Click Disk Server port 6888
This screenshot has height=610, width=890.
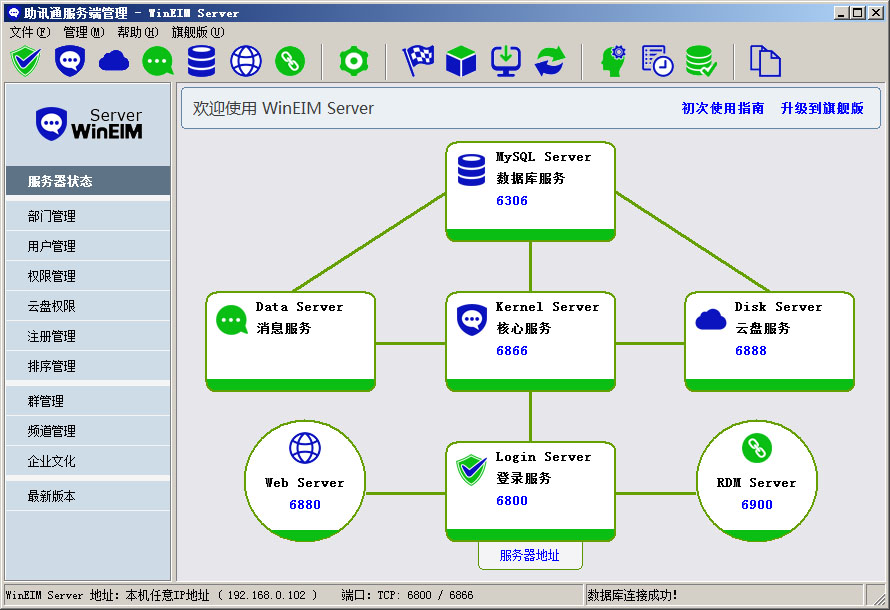click(751, 351)
